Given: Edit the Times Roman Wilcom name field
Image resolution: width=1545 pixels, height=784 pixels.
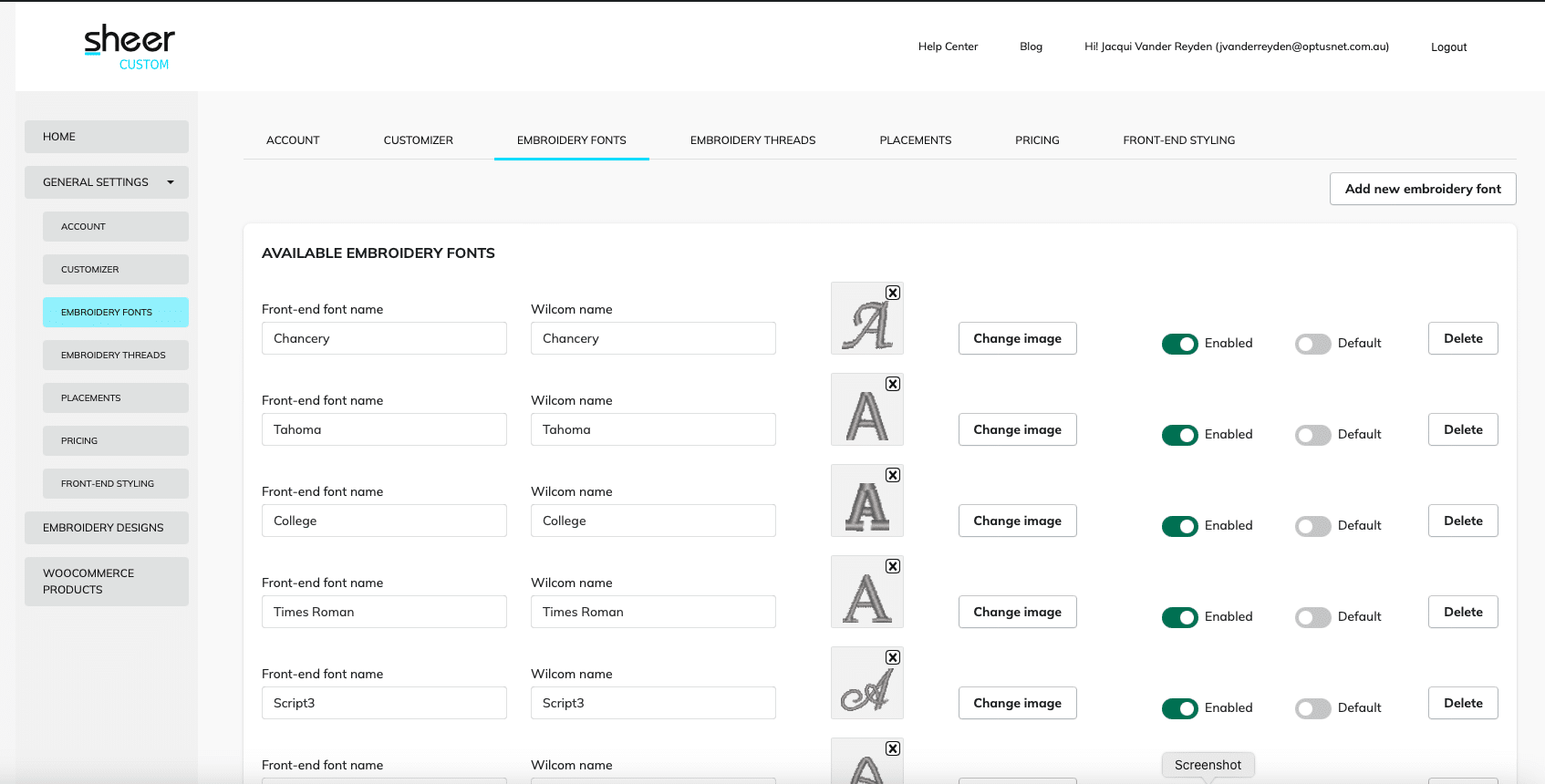Looking at the screenshot, I should pyautogui.click(x=653, y=612).
